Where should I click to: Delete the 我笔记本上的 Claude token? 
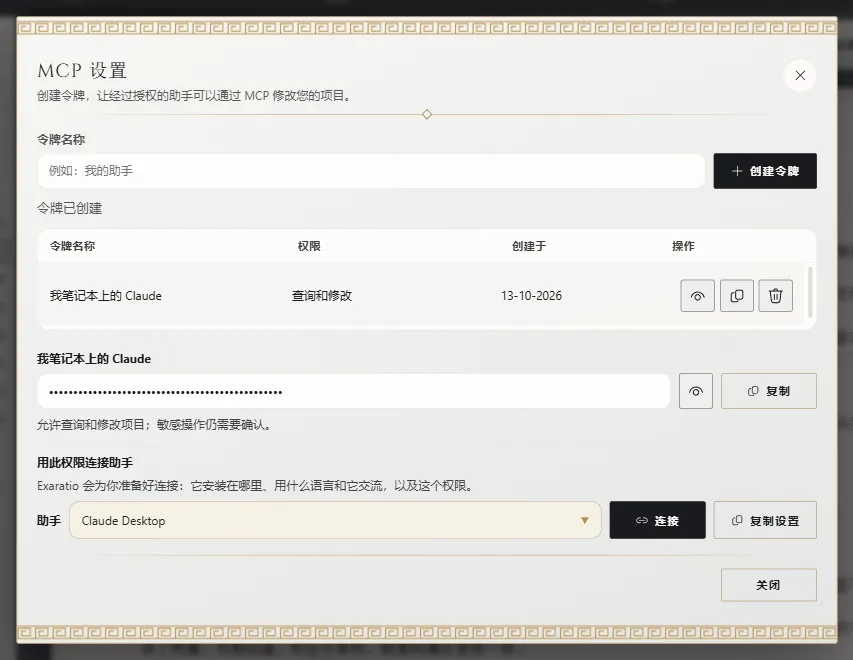(776, 295)
